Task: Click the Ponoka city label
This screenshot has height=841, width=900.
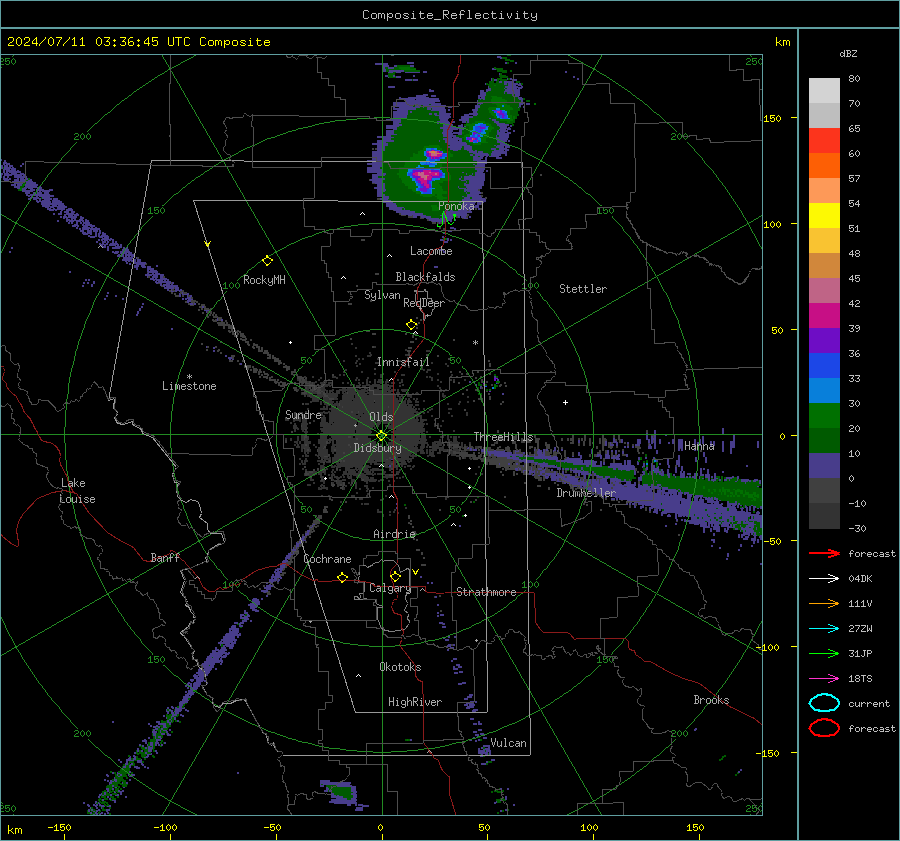Action: pos(456,206)
